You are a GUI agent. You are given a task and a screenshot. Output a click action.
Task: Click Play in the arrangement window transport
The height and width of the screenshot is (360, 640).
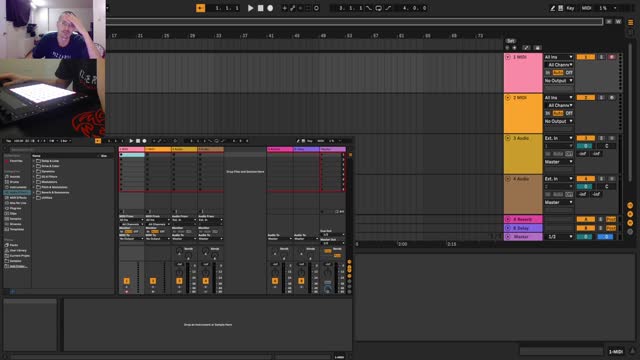251,8
